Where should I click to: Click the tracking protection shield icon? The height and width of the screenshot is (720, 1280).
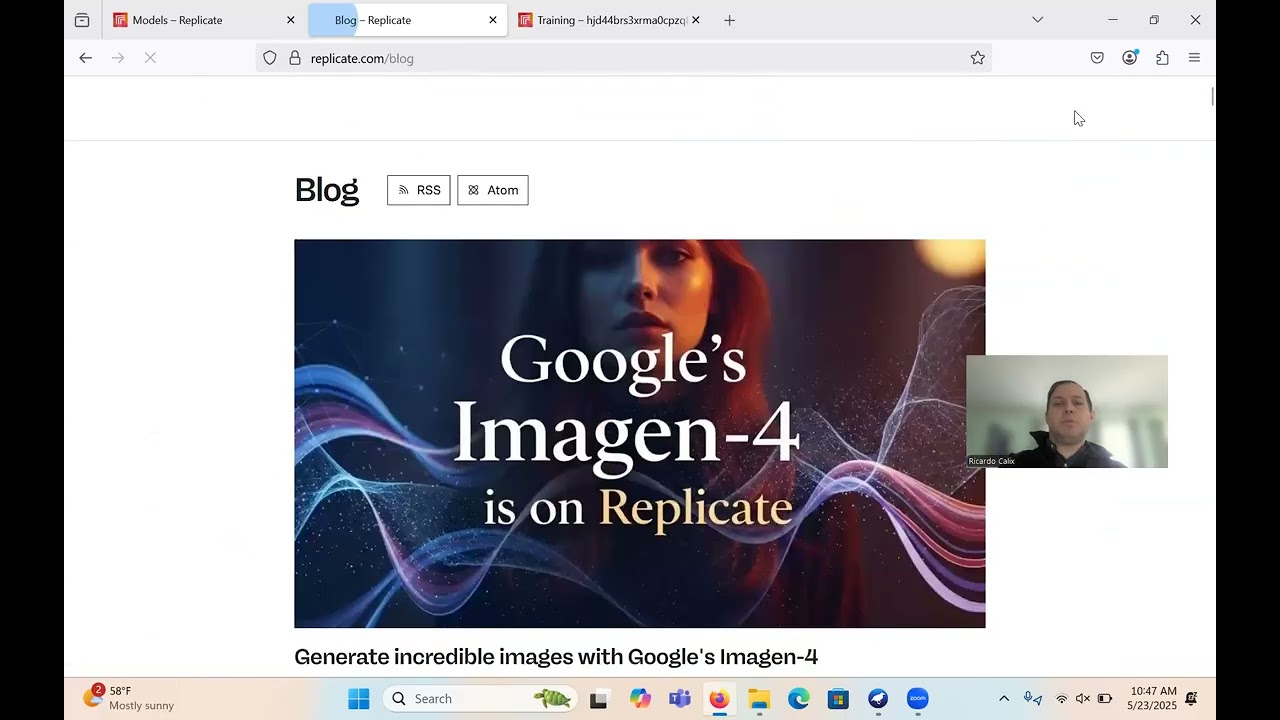point(270,58)
